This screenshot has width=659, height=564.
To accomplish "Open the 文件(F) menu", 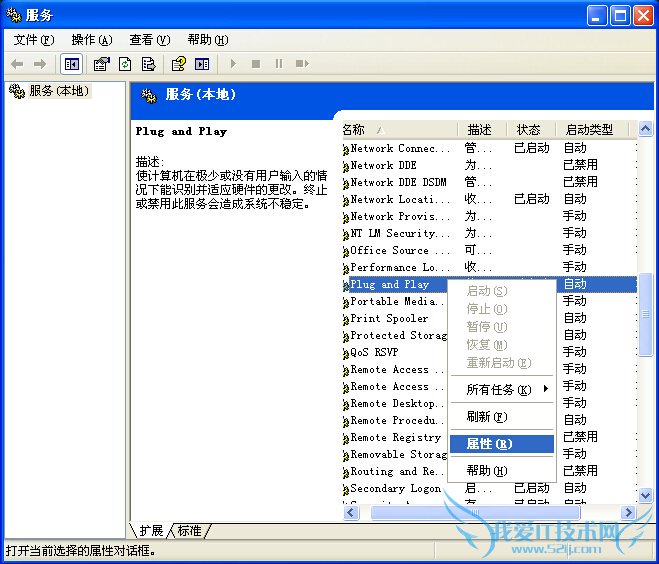I will pyautogui.click(x=34, y=40).
